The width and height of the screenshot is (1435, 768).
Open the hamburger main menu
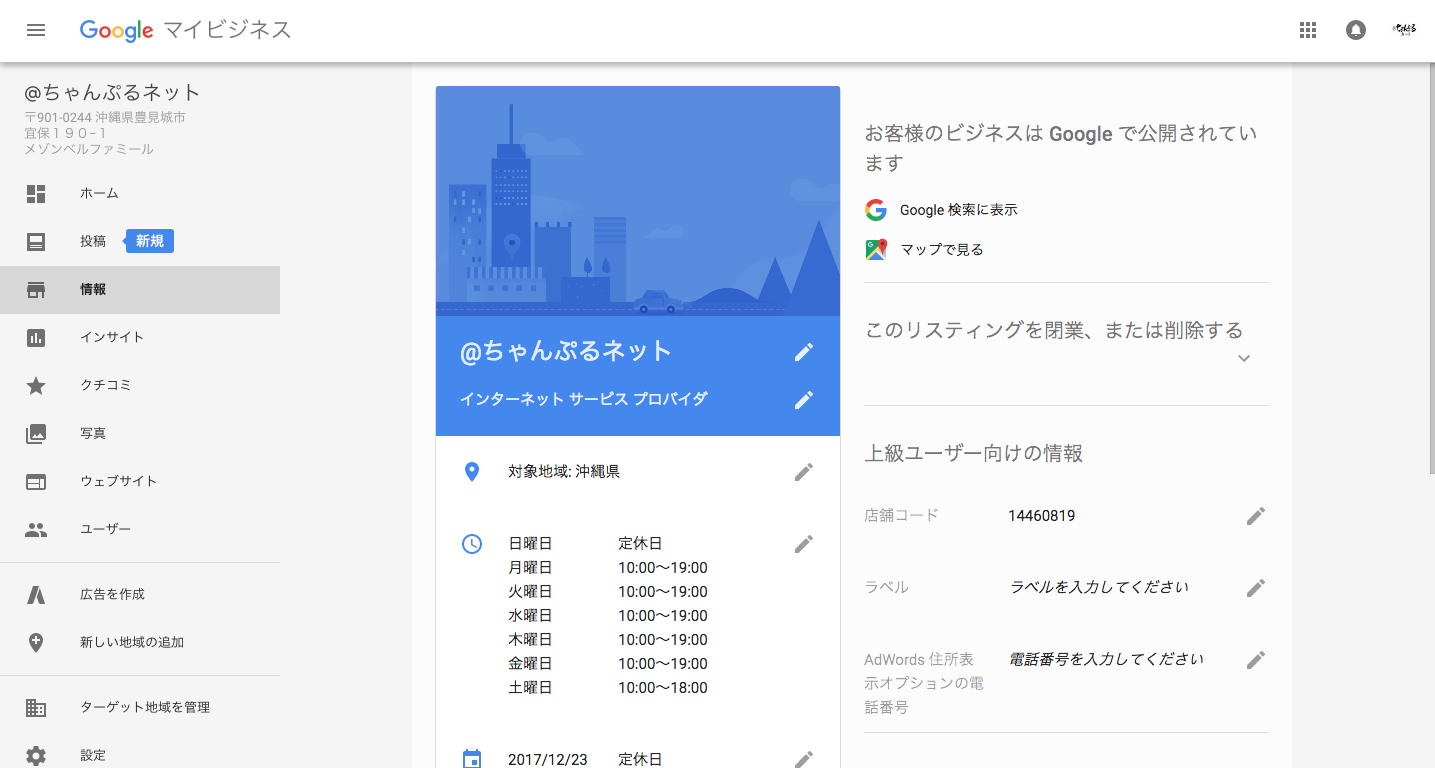[36, 30]
